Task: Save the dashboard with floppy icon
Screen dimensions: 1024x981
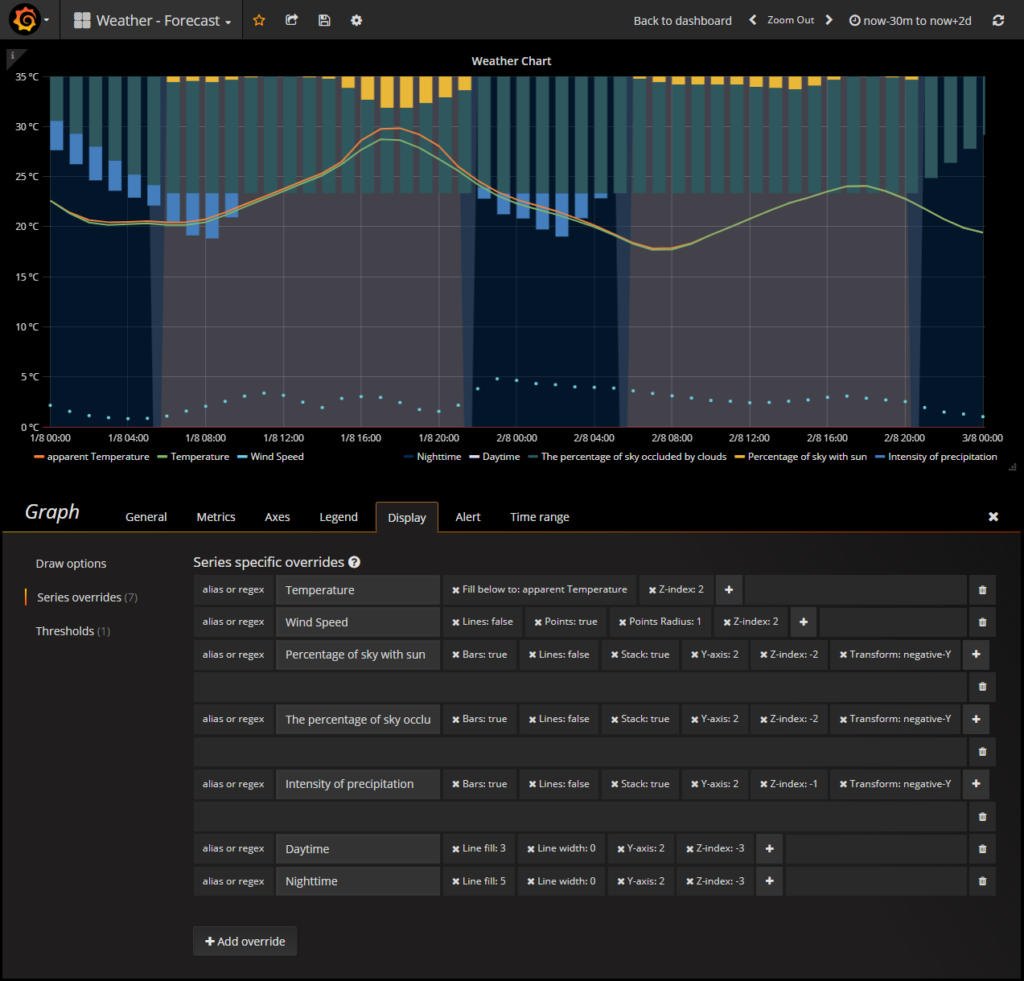Action: pos(324,20)
